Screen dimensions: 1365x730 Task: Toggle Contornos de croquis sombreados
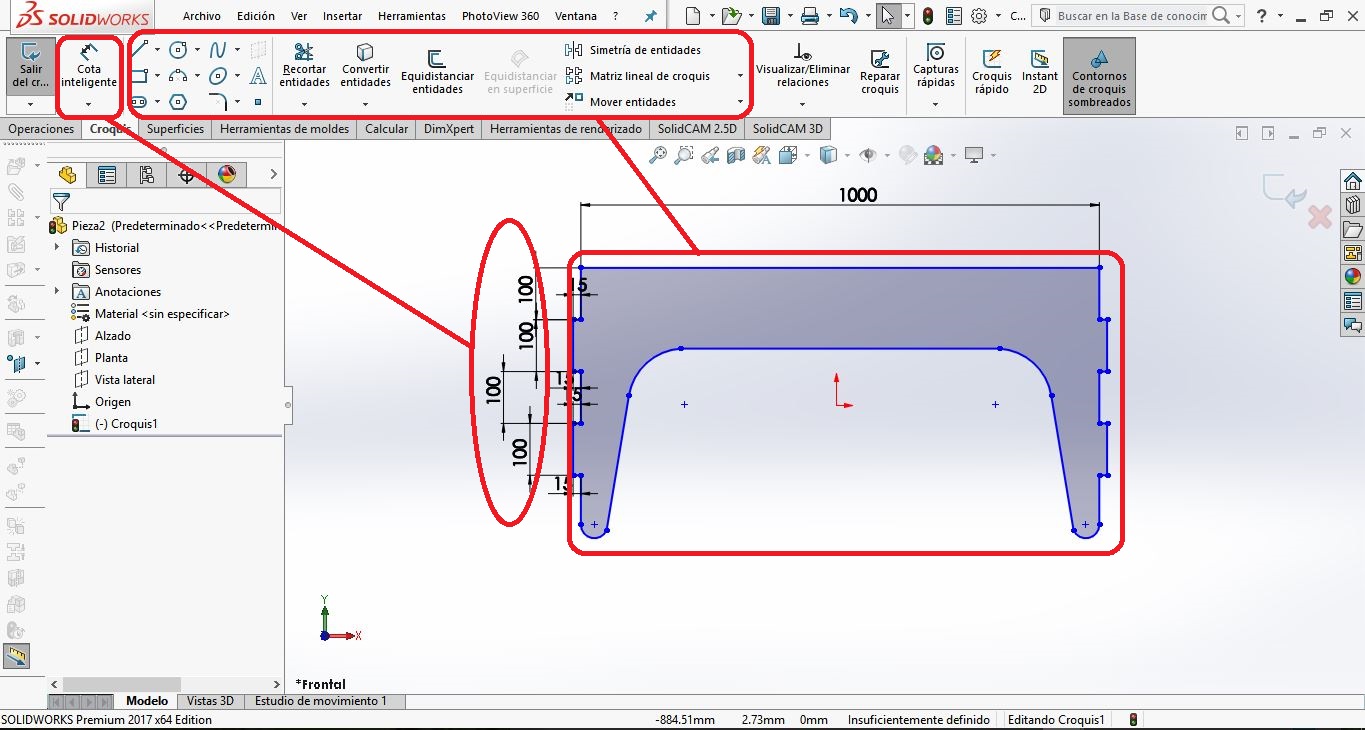pos(1099,77)
